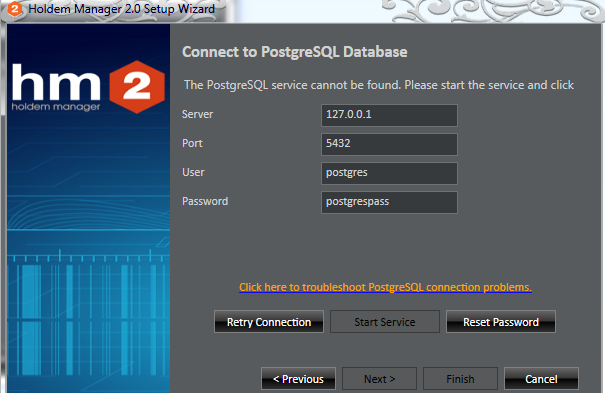This screenshot has height=393, width=605.
Task: Click the holdem manager text under the logo
Action: [56, 107]
